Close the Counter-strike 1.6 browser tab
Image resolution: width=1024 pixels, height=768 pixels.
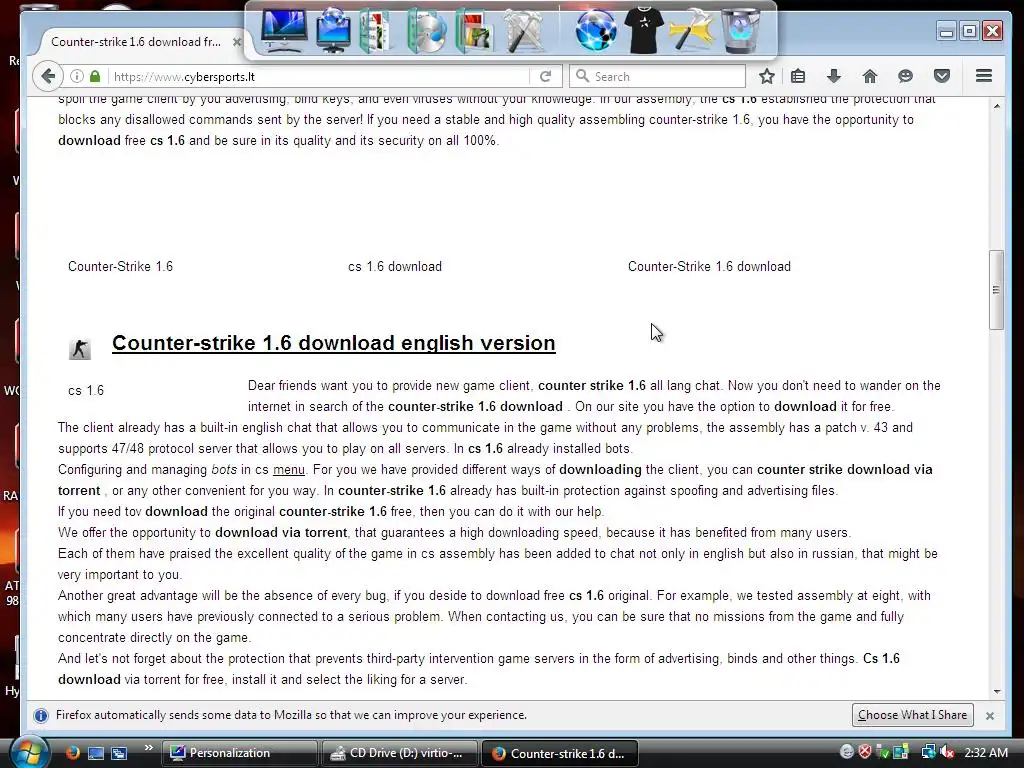pyautogui.click(x=237, y=42)
